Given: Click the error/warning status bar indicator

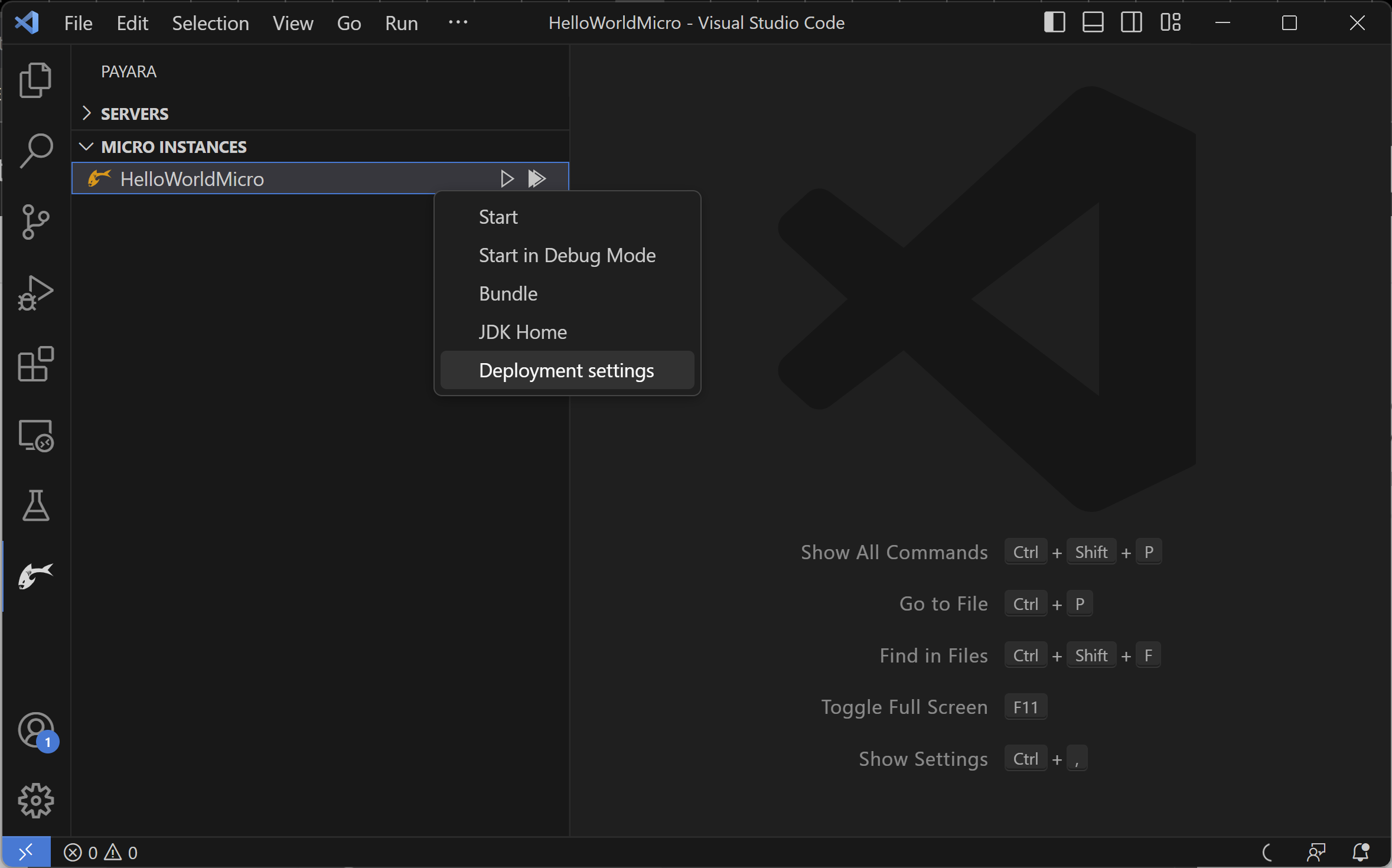Looking at the screenshot, I should 100,852.
